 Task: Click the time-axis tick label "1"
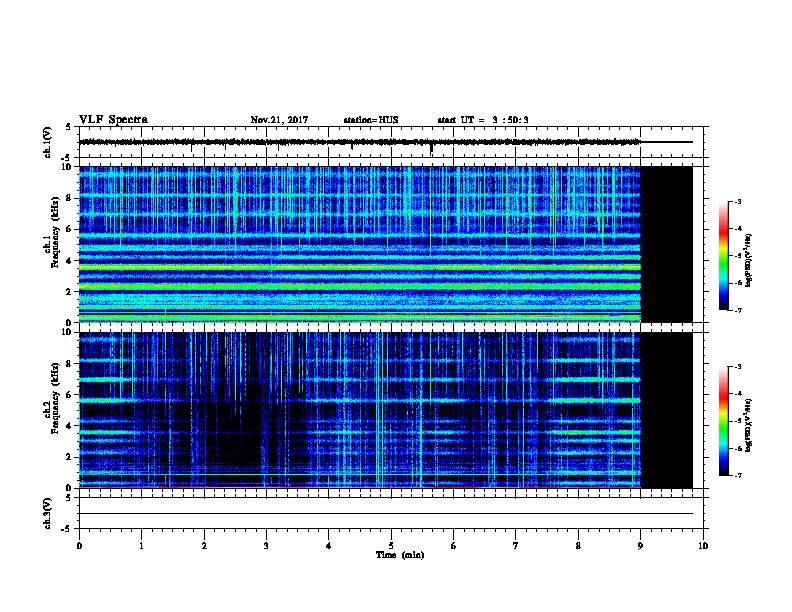tap(141, 545)
